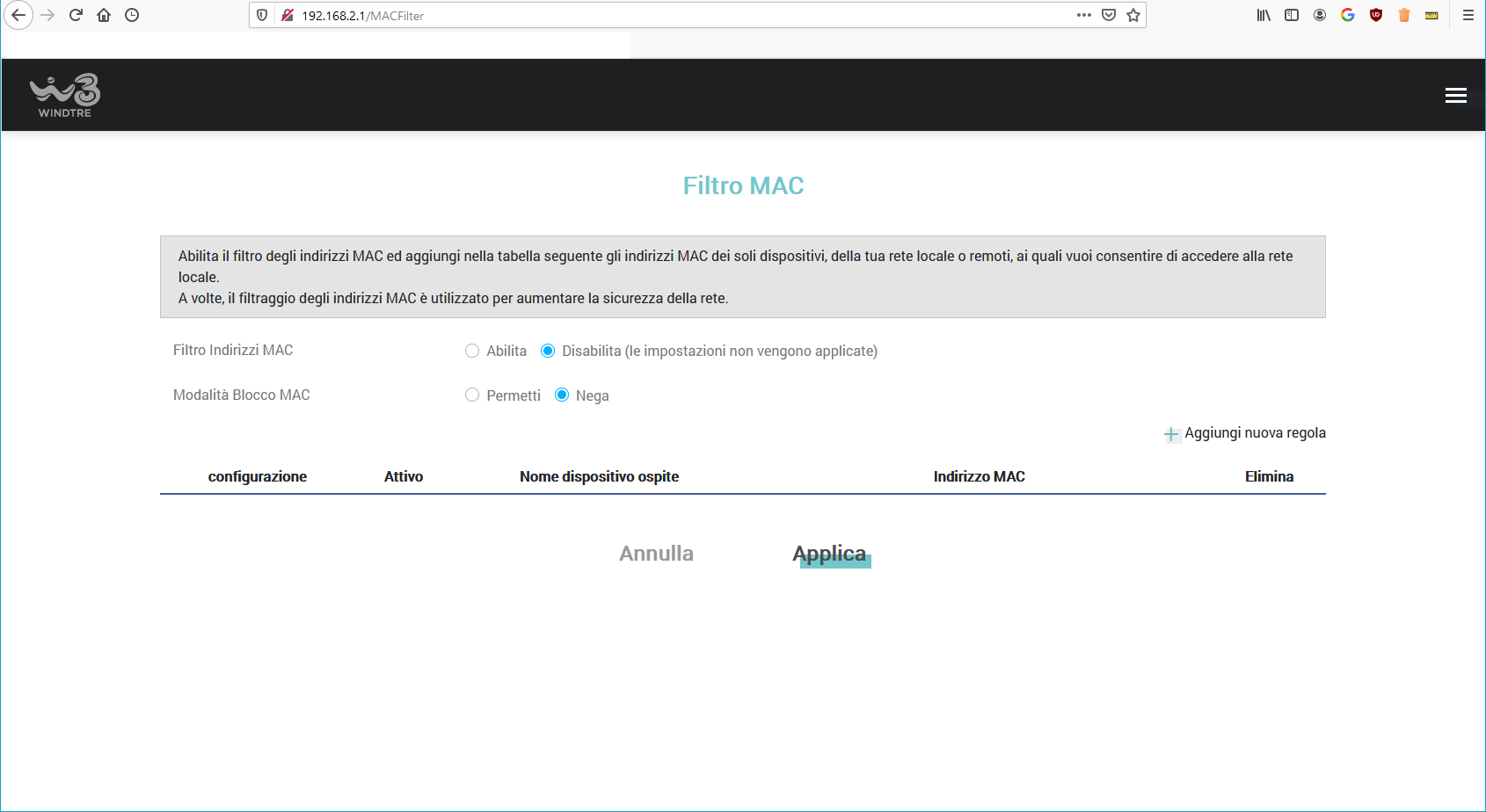Click the yellow ruler extension icon
This screenshot has height=812, width=1486.
pos(1431,15)
